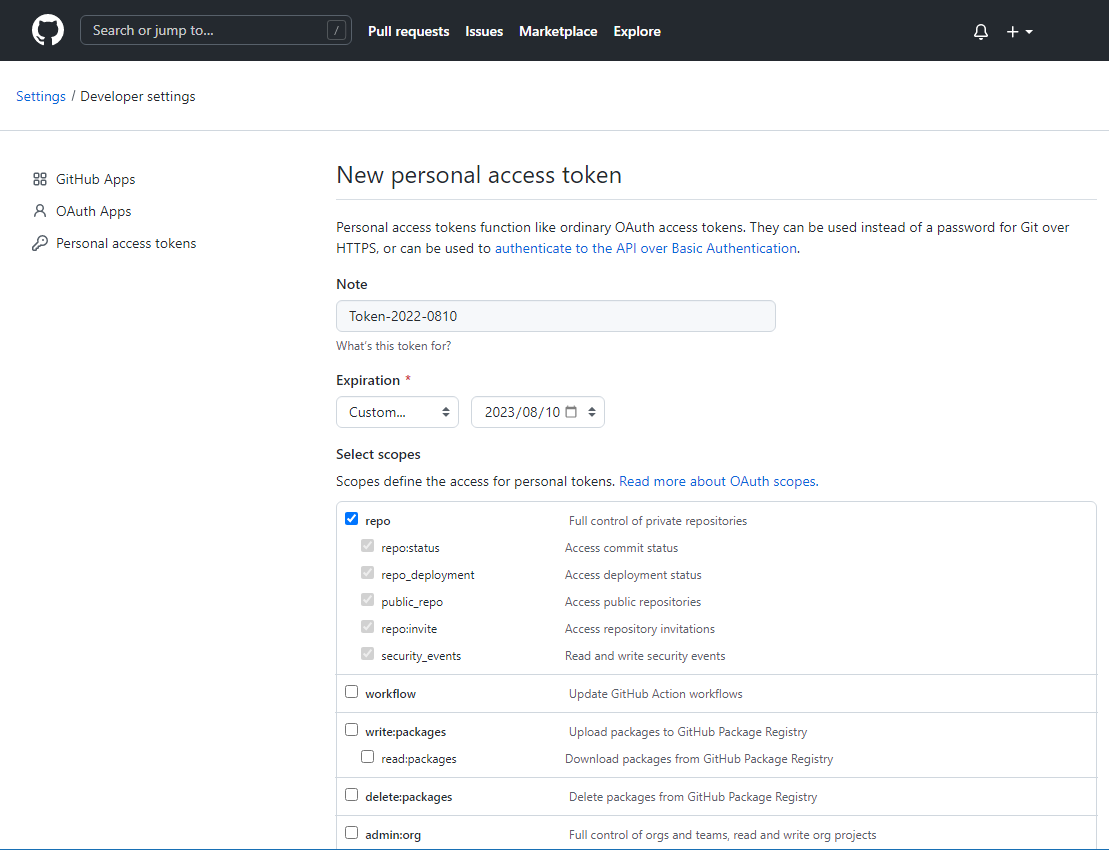Follow the Settings breadcrumb link
This screenshot has height=850, width=1109.
41,96
